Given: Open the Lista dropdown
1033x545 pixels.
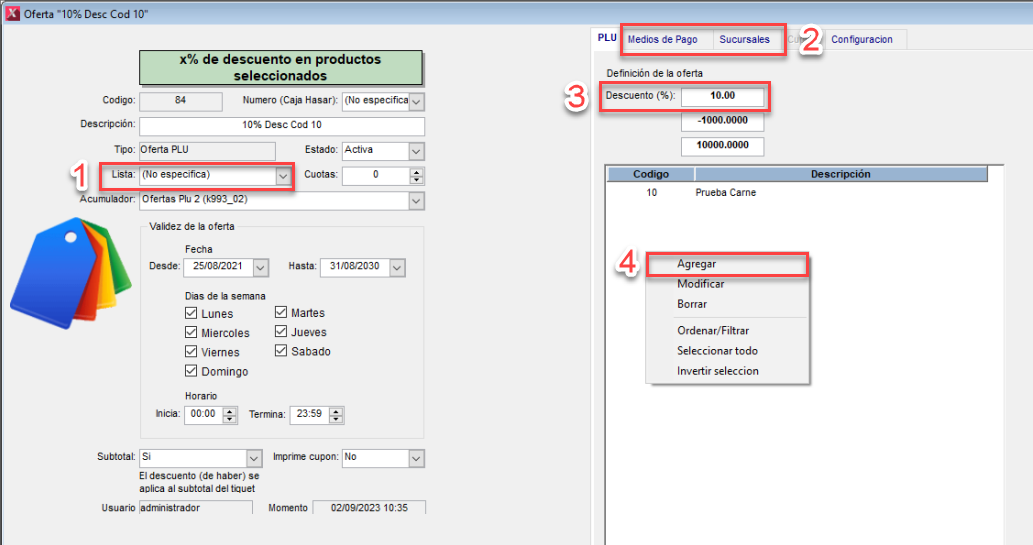Looking at the screenshot, I should click(x=283, y=175).
